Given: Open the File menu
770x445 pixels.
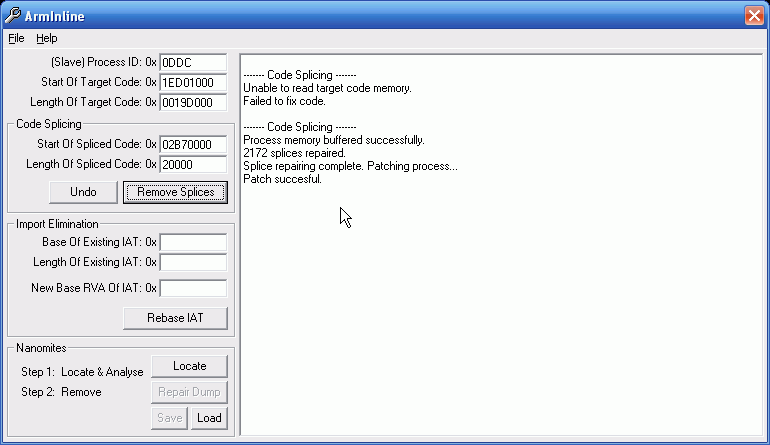Looking at the screenshot, I should (x=16, y=38).
